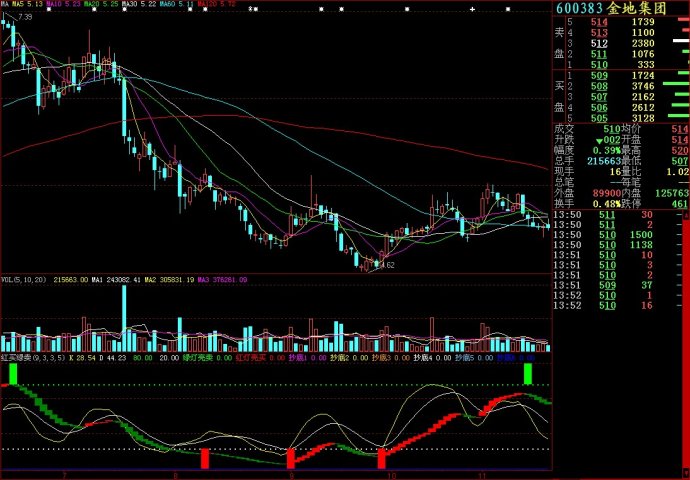Click the tick trade with volume 1138
Viewport: 690px width, 480px height.
pyautogui.click(x=642, y=245)
